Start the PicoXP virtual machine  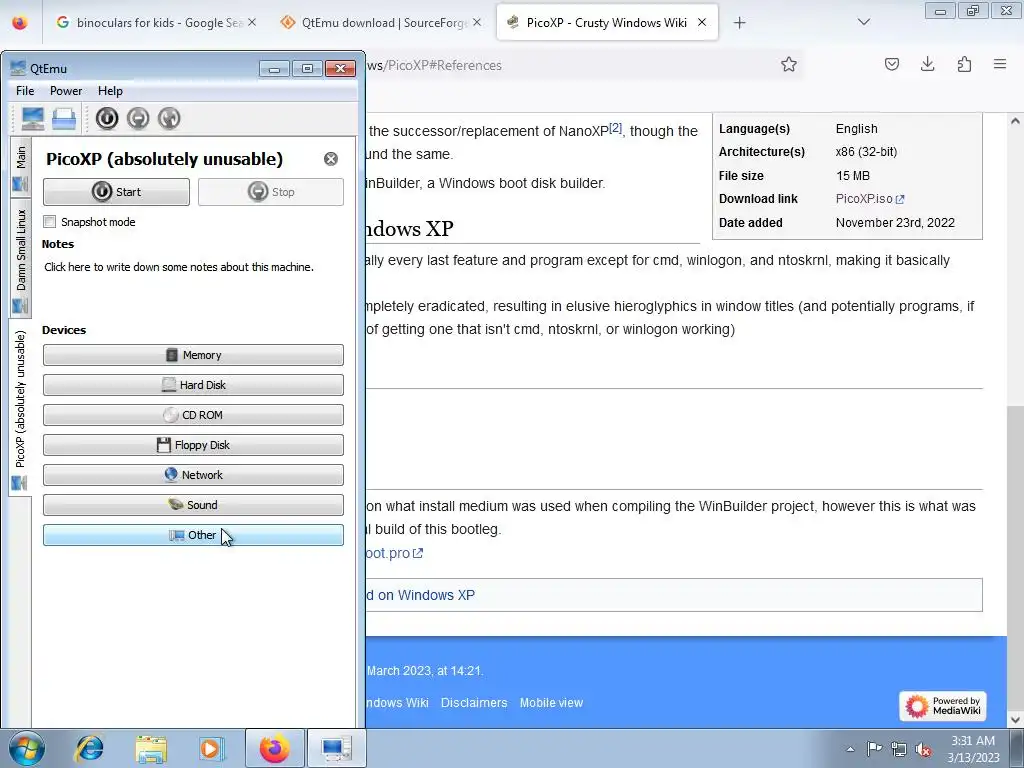116,192
